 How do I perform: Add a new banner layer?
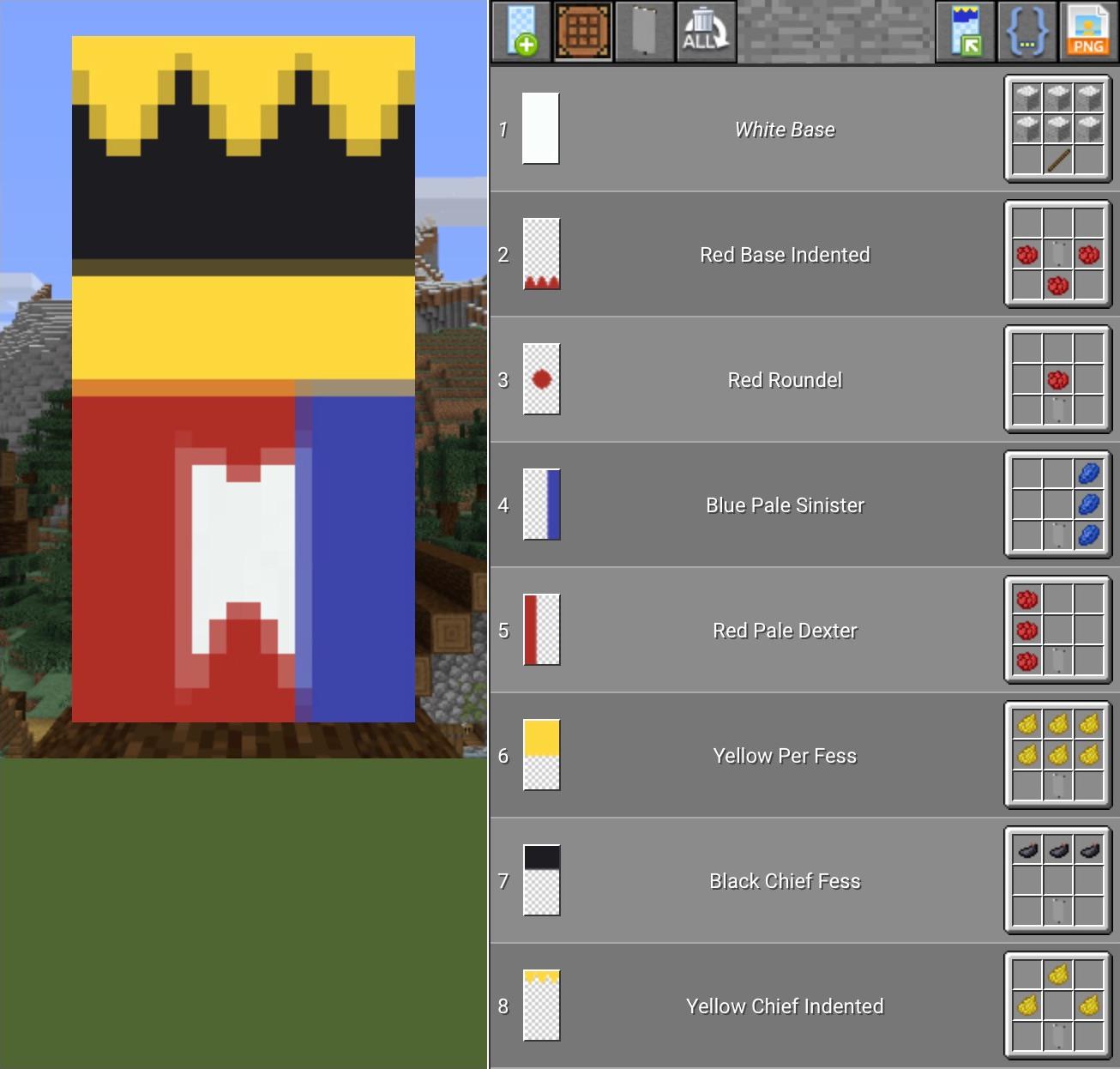pos(521,32)
